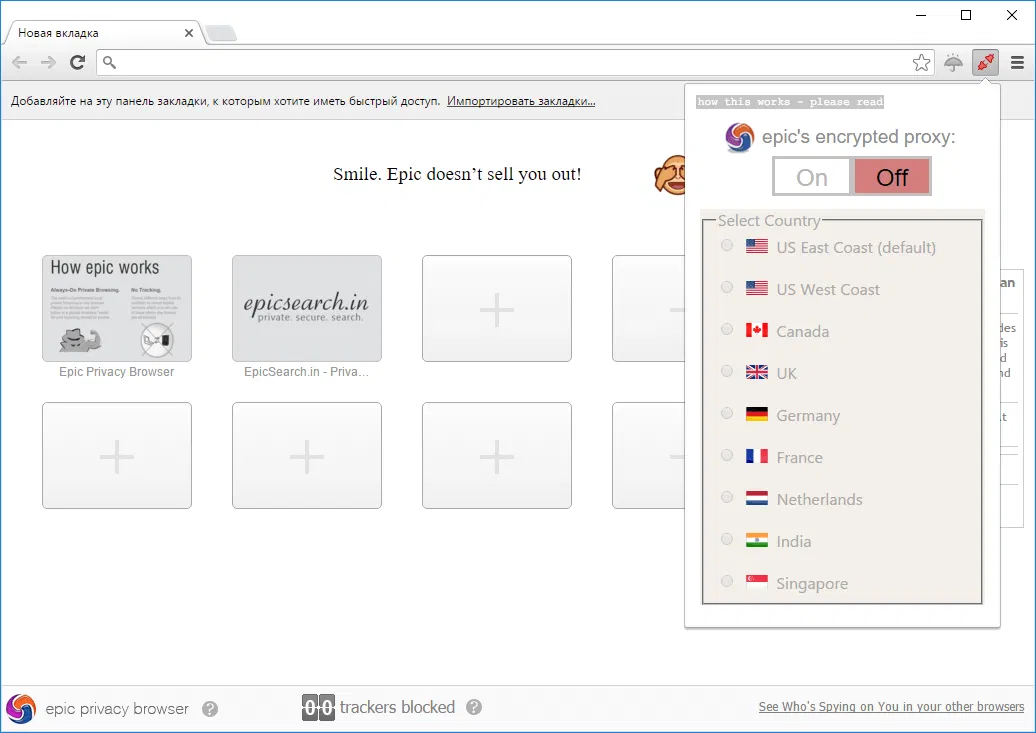The width and height of the screenshot is (1036, 733).
Task: Click the Epic logo in proxy popup
Action: (x=739, y=137)
